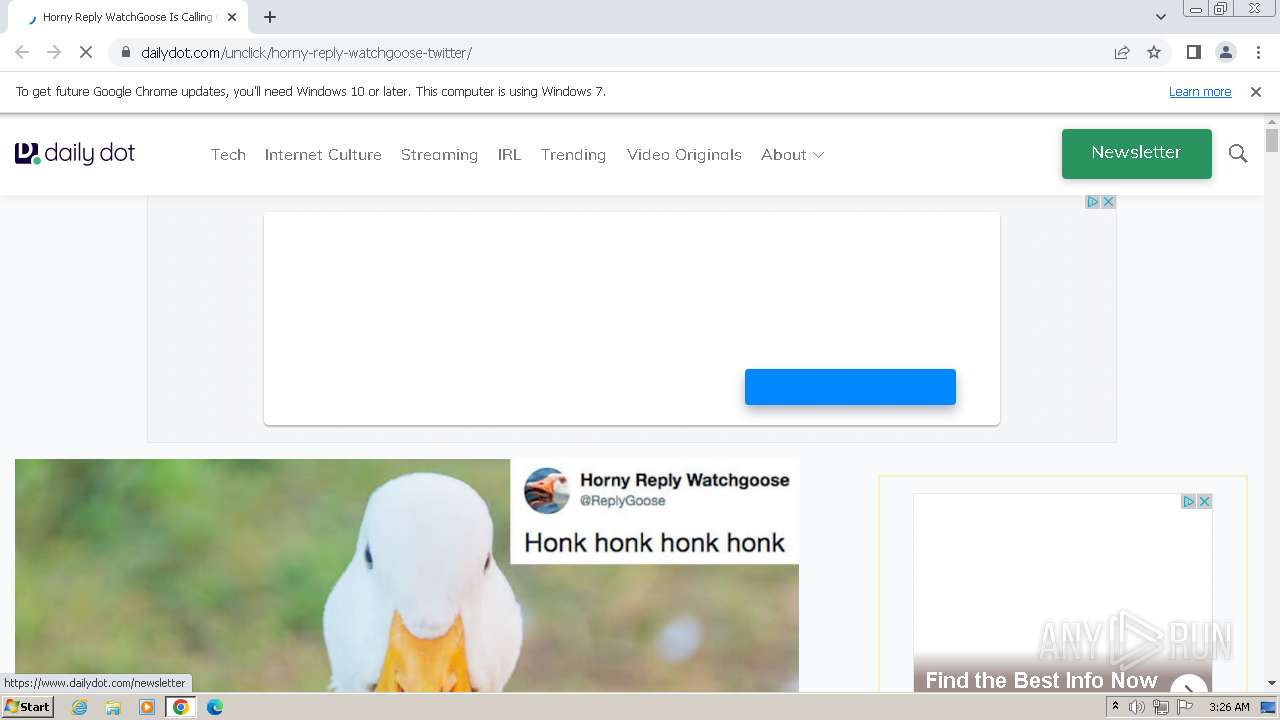Open Internet Explorer from the taskbar
Image resolution: width=1280 pixels, height=720 pixels.
(x=80, y=707)
